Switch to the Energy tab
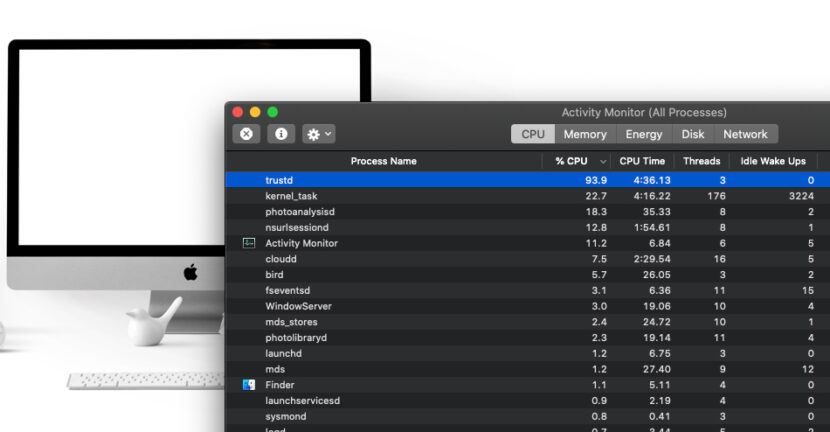Viewport: 830px width, 432px height. (x=643, y=134)
